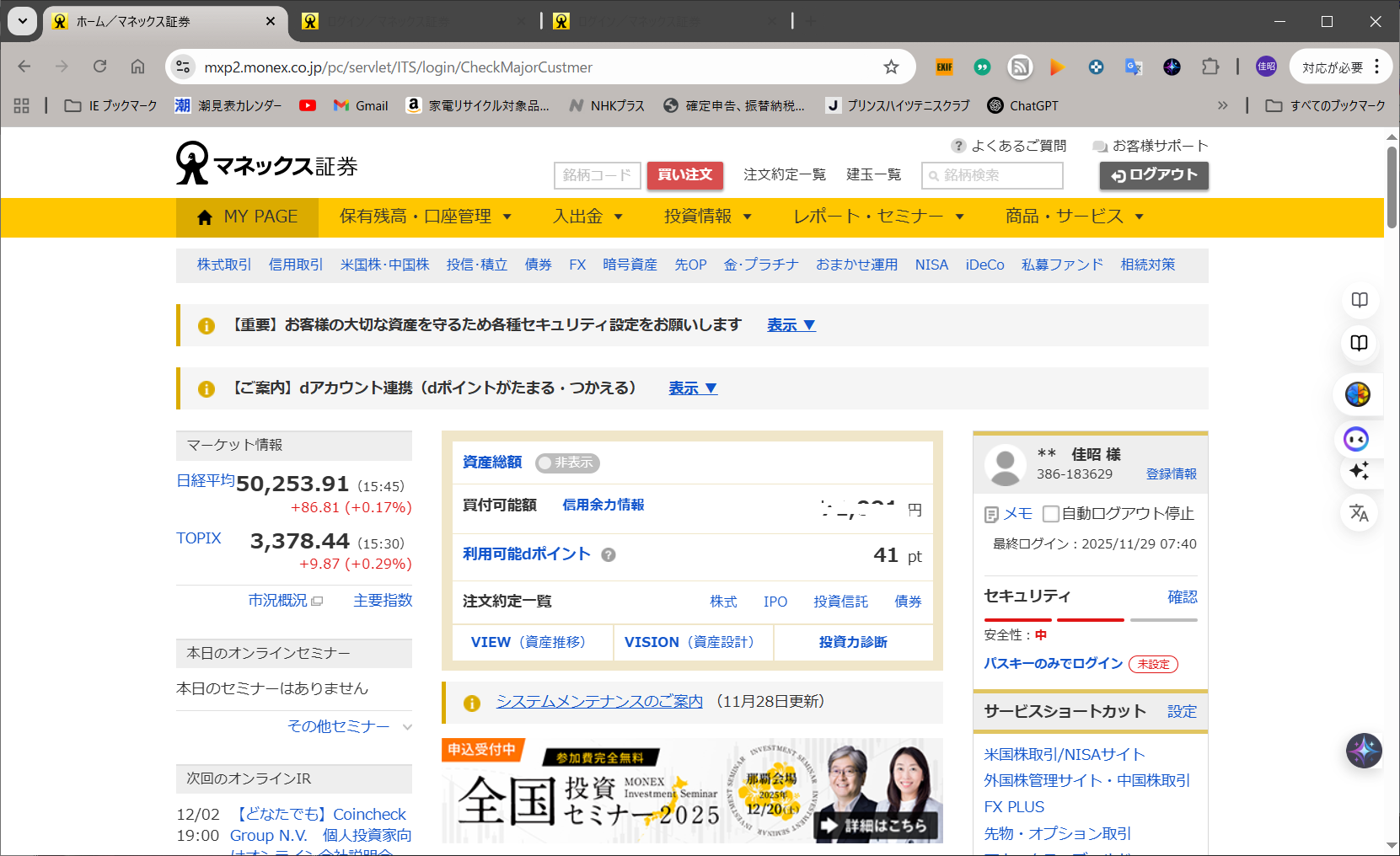The height and width of the screenshot is (856, 1400).
Task: Open the Google Translate extension icon
Action: pyautogui.click(x=1134, y=67)
